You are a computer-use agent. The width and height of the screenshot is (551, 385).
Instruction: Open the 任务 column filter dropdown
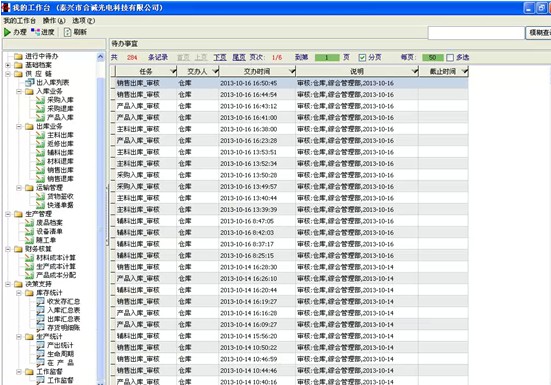[x=173, y=71]
